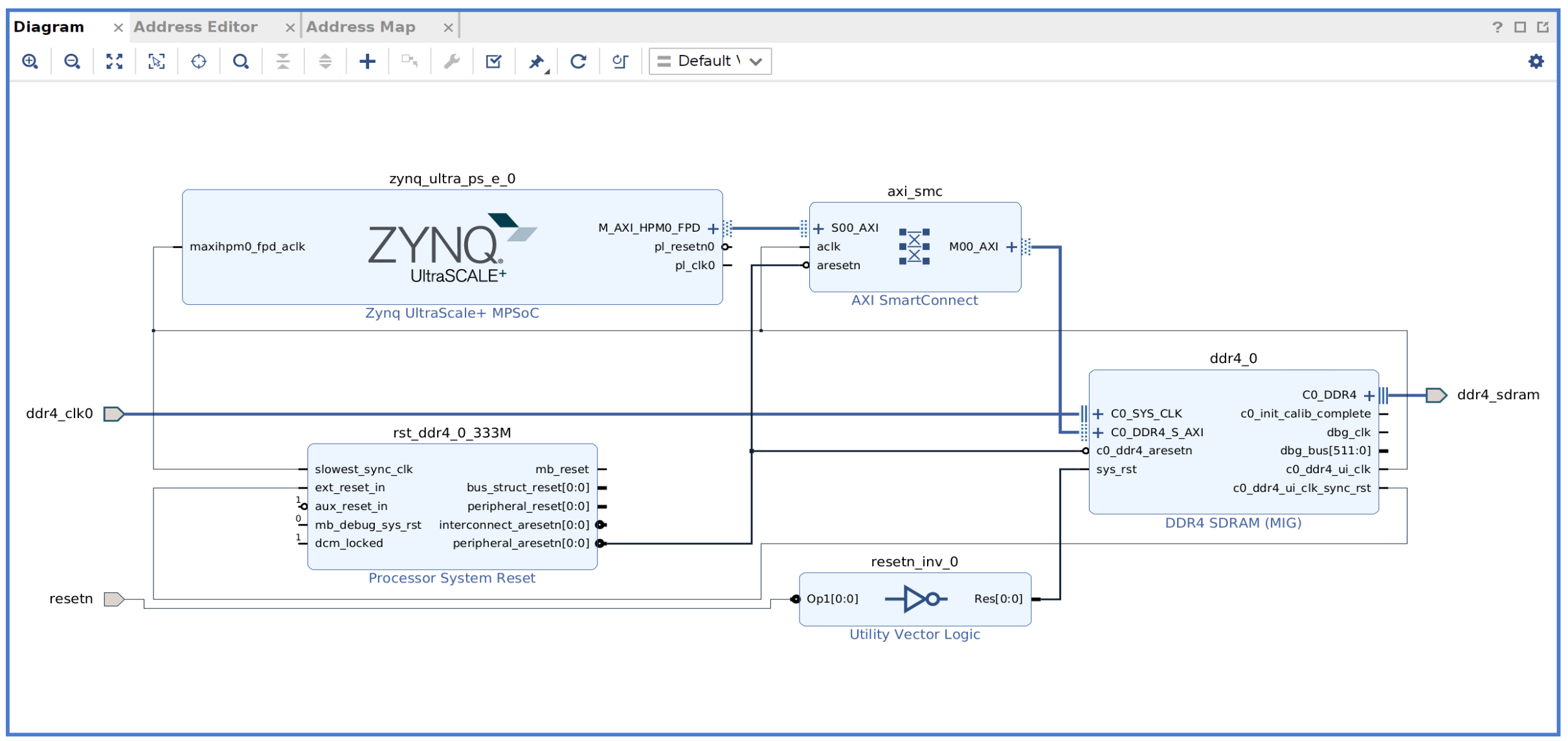The width and height of the screenshot is (1568, 741).
Task: Click the AXI SmartConnect label
Action: coord(915,300)
